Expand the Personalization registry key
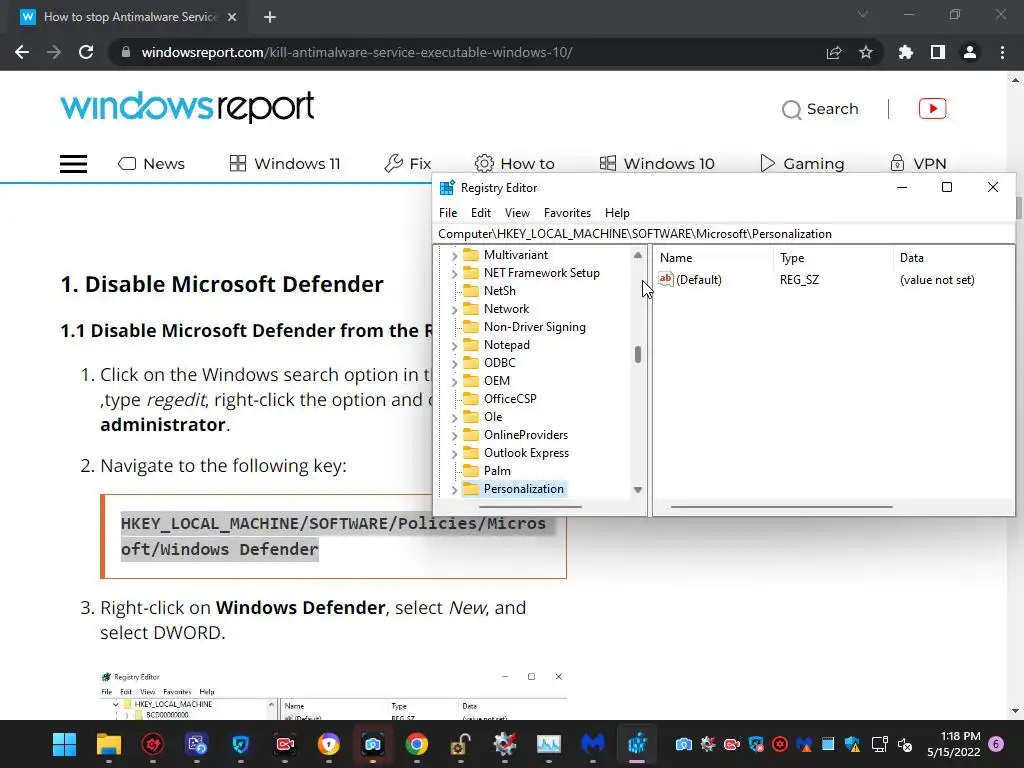1024x768 pixels. [455, 490]
